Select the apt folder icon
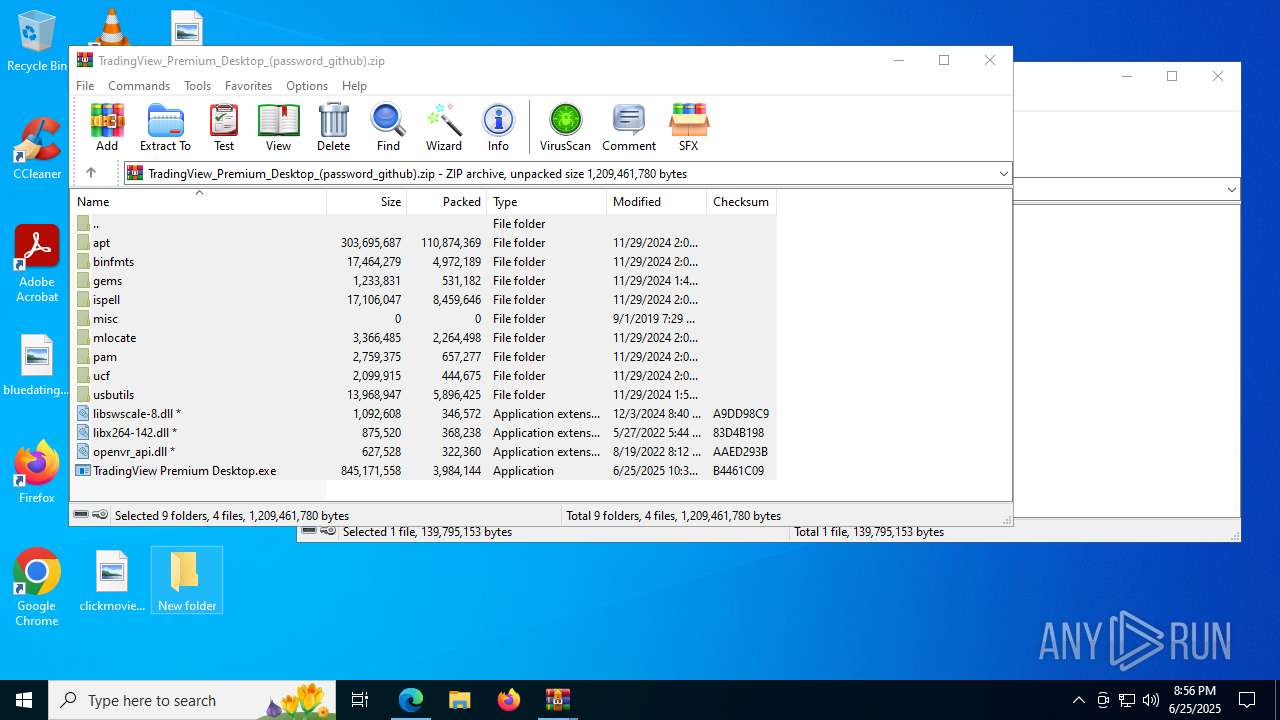The width and height of the screenshot is (1280, 720). coord(83,242)
